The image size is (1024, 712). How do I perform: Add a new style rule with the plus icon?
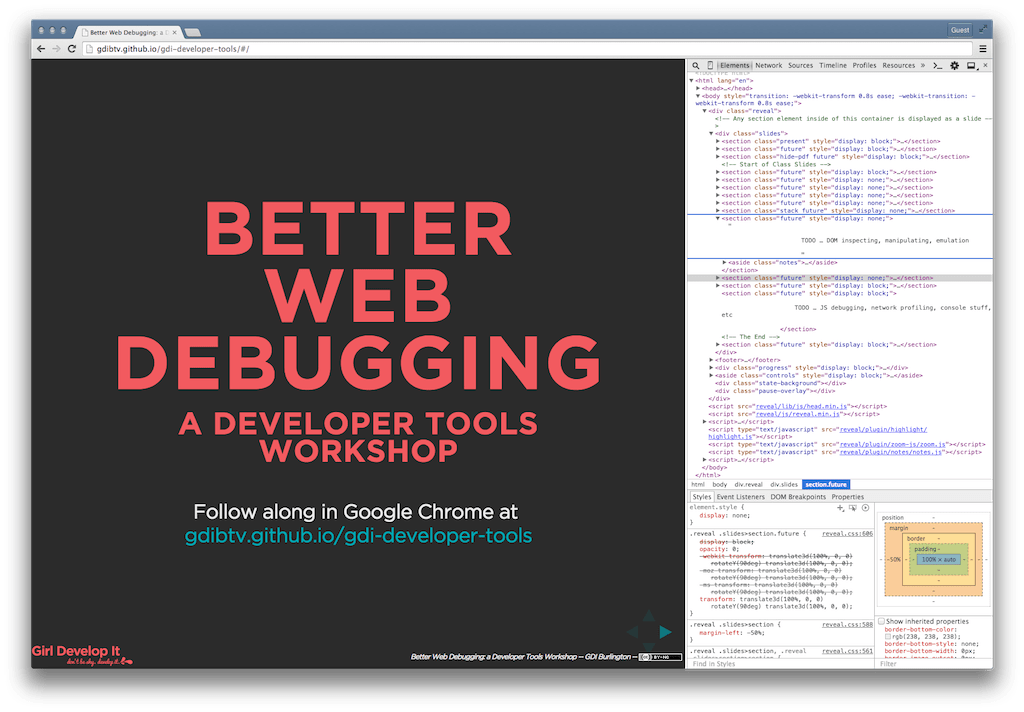840,507
